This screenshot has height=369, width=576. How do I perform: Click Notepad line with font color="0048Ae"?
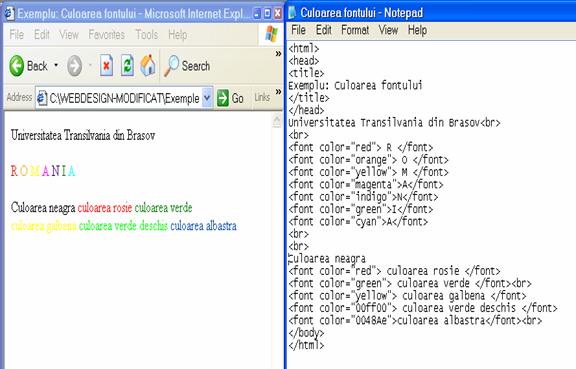pyautogui.click(x=415, y=320)
